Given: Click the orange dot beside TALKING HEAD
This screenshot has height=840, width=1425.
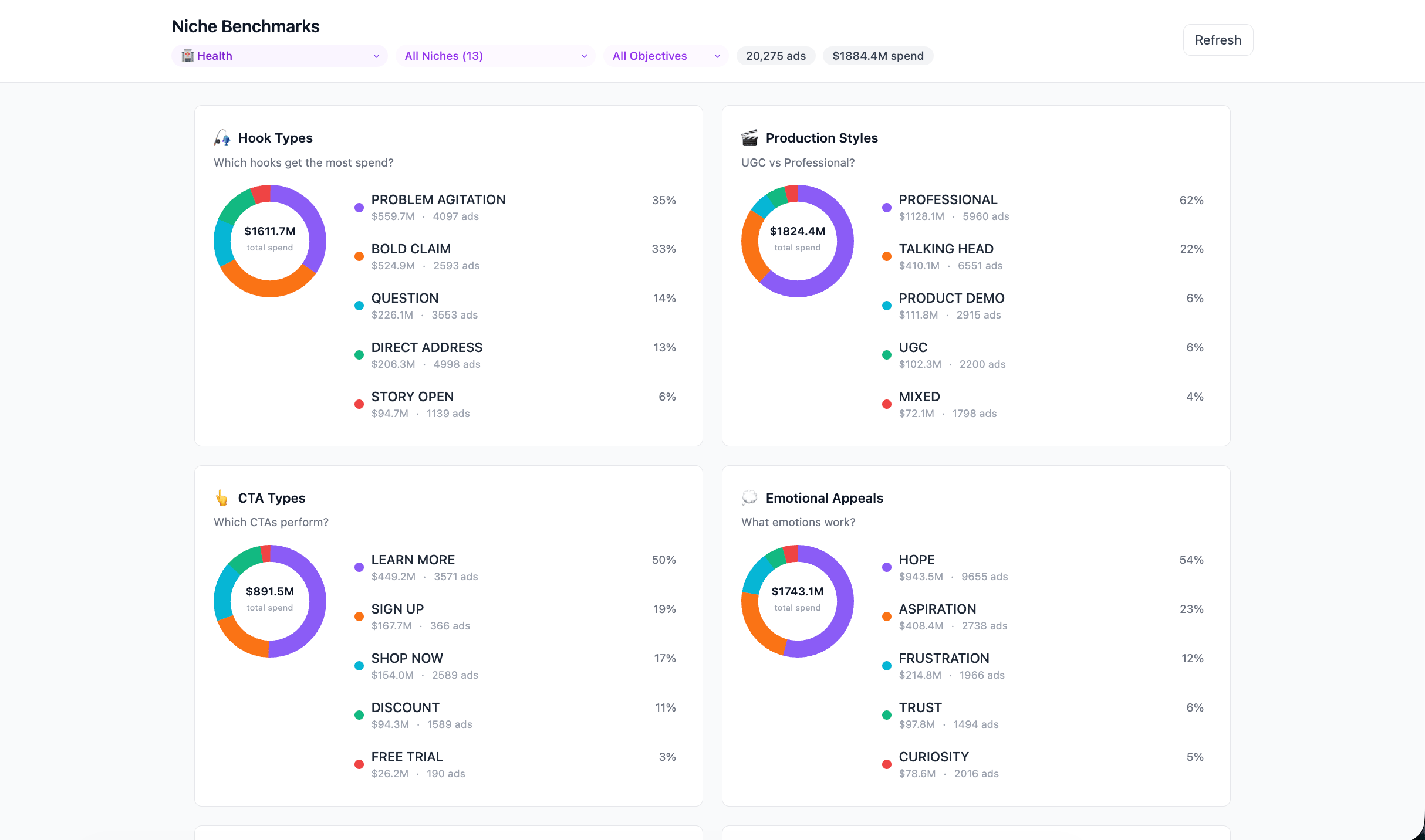Looking at the screenshot, I should coord(887,256).
